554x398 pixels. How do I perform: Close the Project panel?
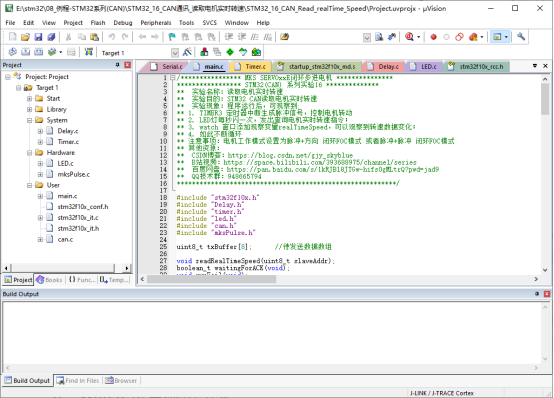pyautogui.click(x=128, y=65)
